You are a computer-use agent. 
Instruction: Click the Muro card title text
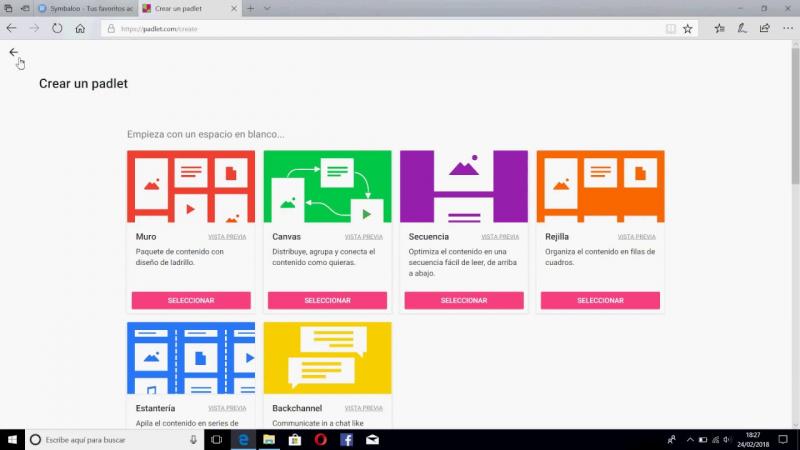tap(146, 237)
